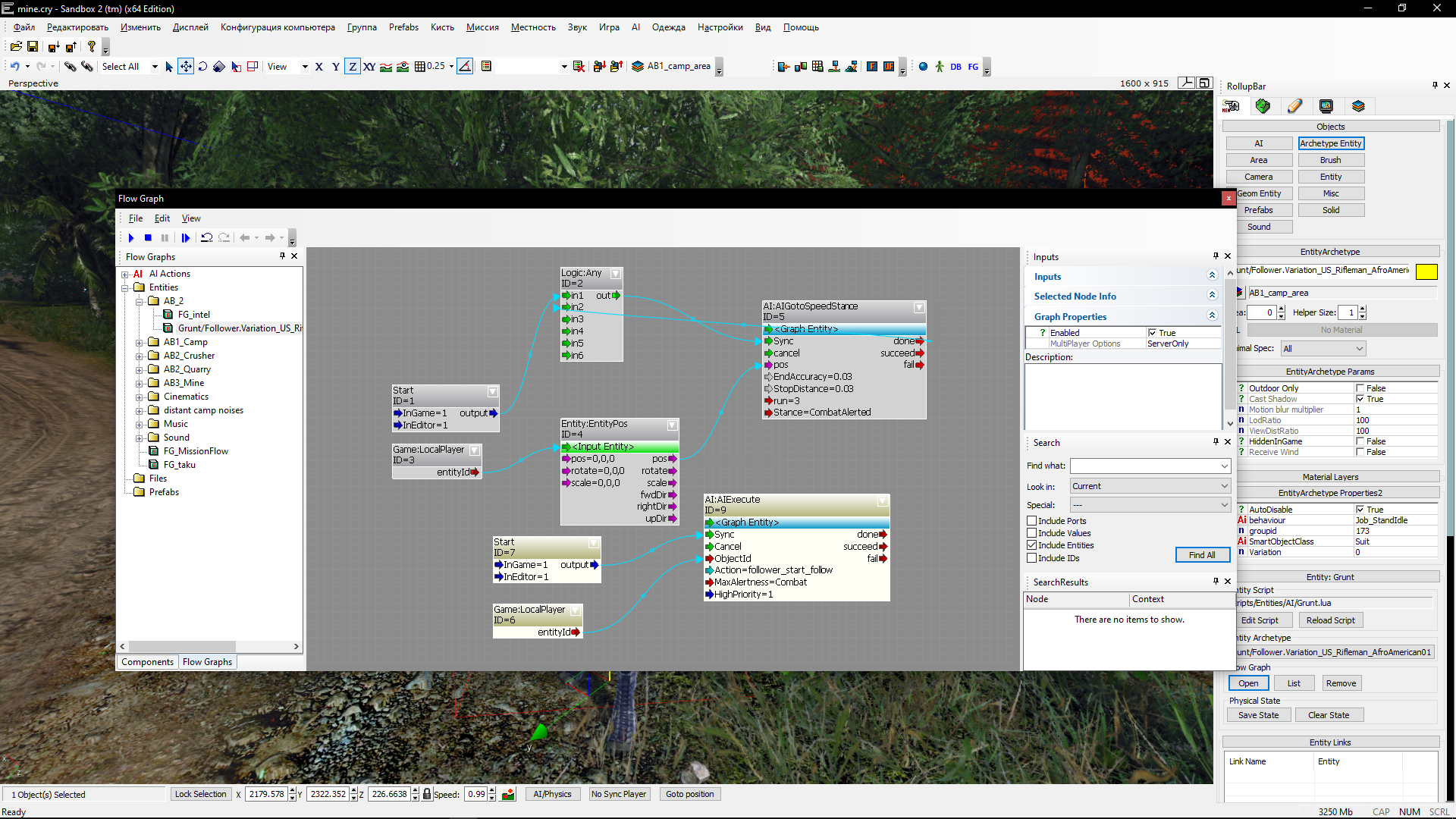
Task: Select the move object tool
Action: 186,67
